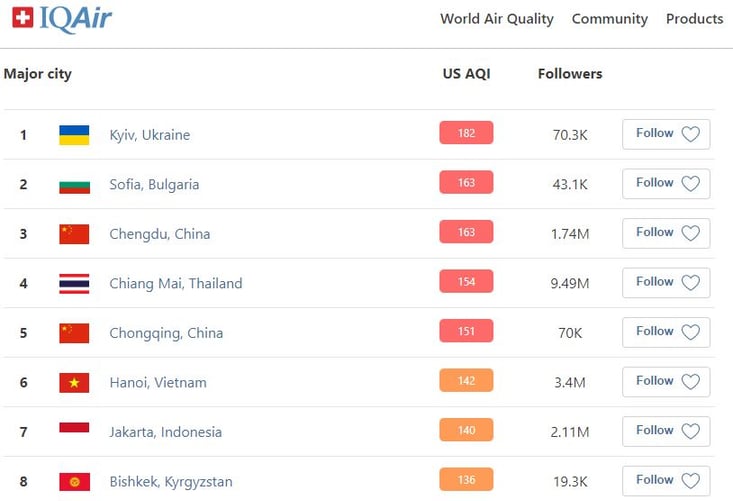This screenshot has height=501, width=733.
Task: Follow Bishkek, Kyrgyzstan
Action: tap(666, 481)
